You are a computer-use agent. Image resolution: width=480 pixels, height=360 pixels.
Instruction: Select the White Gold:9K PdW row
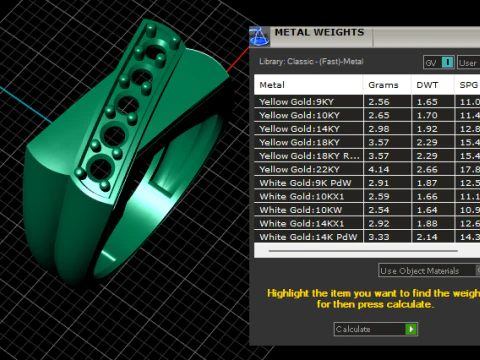click(x=367, y=183)
